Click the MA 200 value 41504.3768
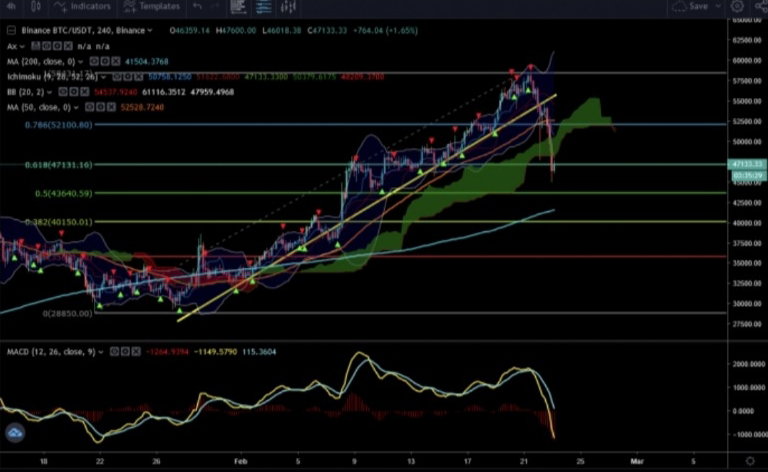The width and height of the screenshot is (768, 472). coord(146,62)
